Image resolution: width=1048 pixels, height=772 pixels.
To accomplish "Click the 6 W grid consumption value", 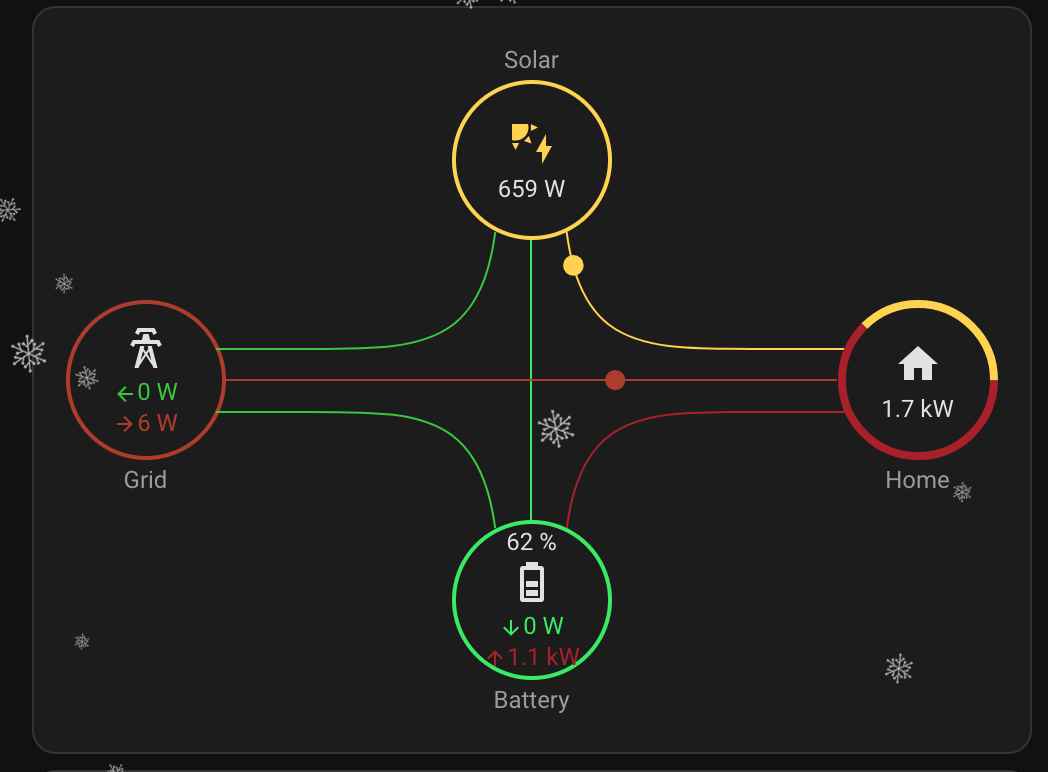I will [x=157, y=423].
